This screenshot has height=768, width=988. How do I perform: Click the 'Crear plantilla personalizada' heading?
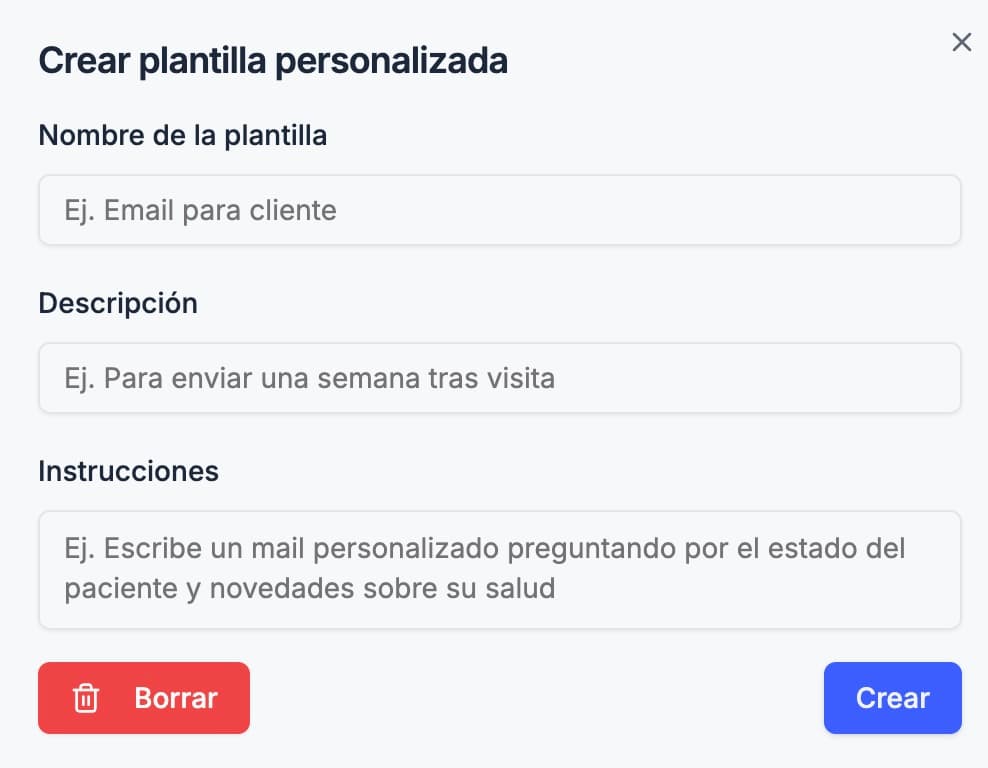click(272, 61)
